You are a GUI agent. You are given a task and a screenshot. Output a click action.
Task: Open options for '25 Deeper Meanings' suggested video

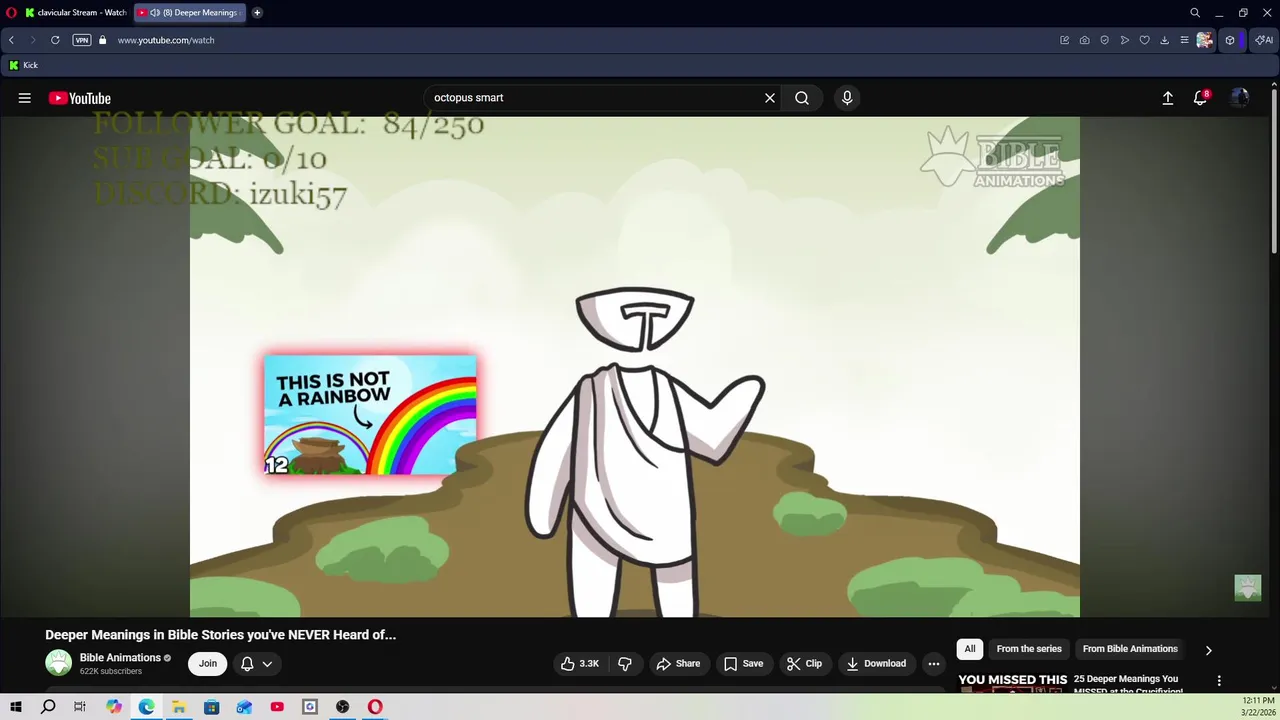(1219, 681)
